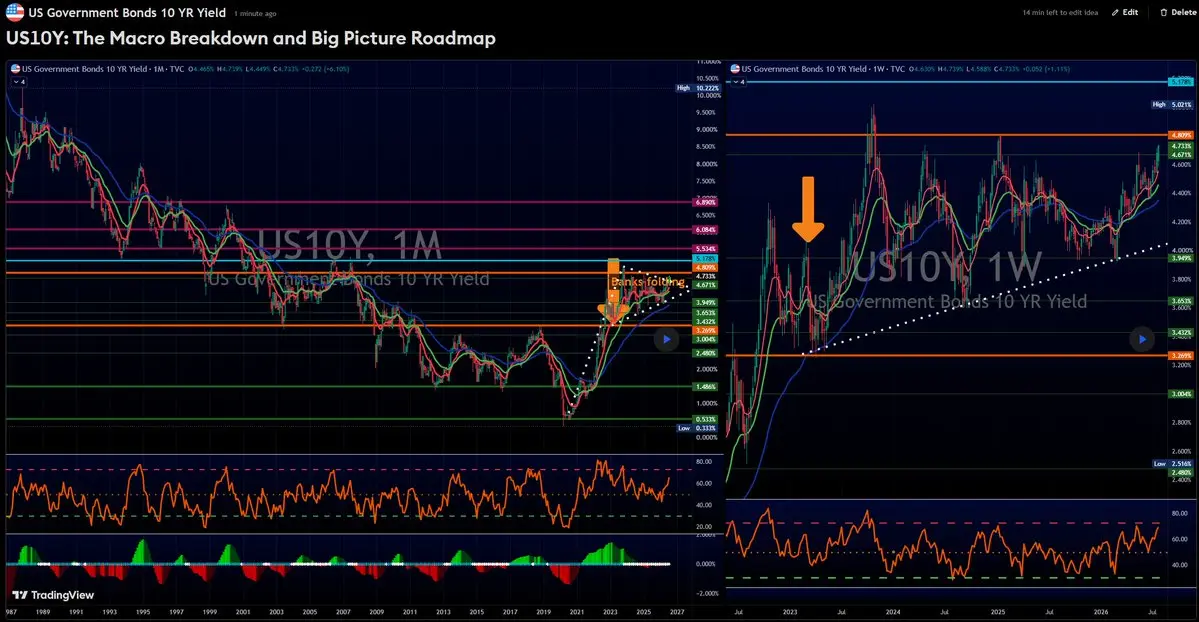
Task: Expand the indicator legend '4' on the 1M chart
Action: click(x=18, y=82)
